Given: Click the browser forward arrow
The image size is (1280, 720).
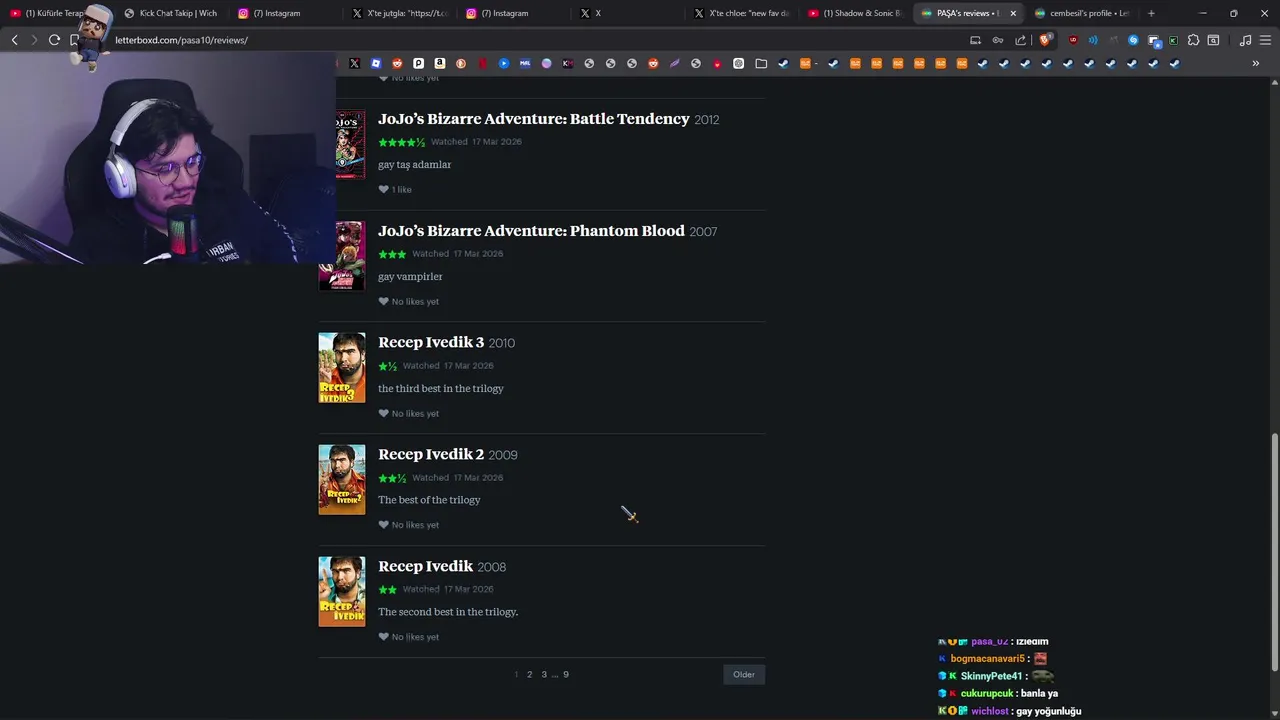Looking at the screenshot, I should pos(34,40).
